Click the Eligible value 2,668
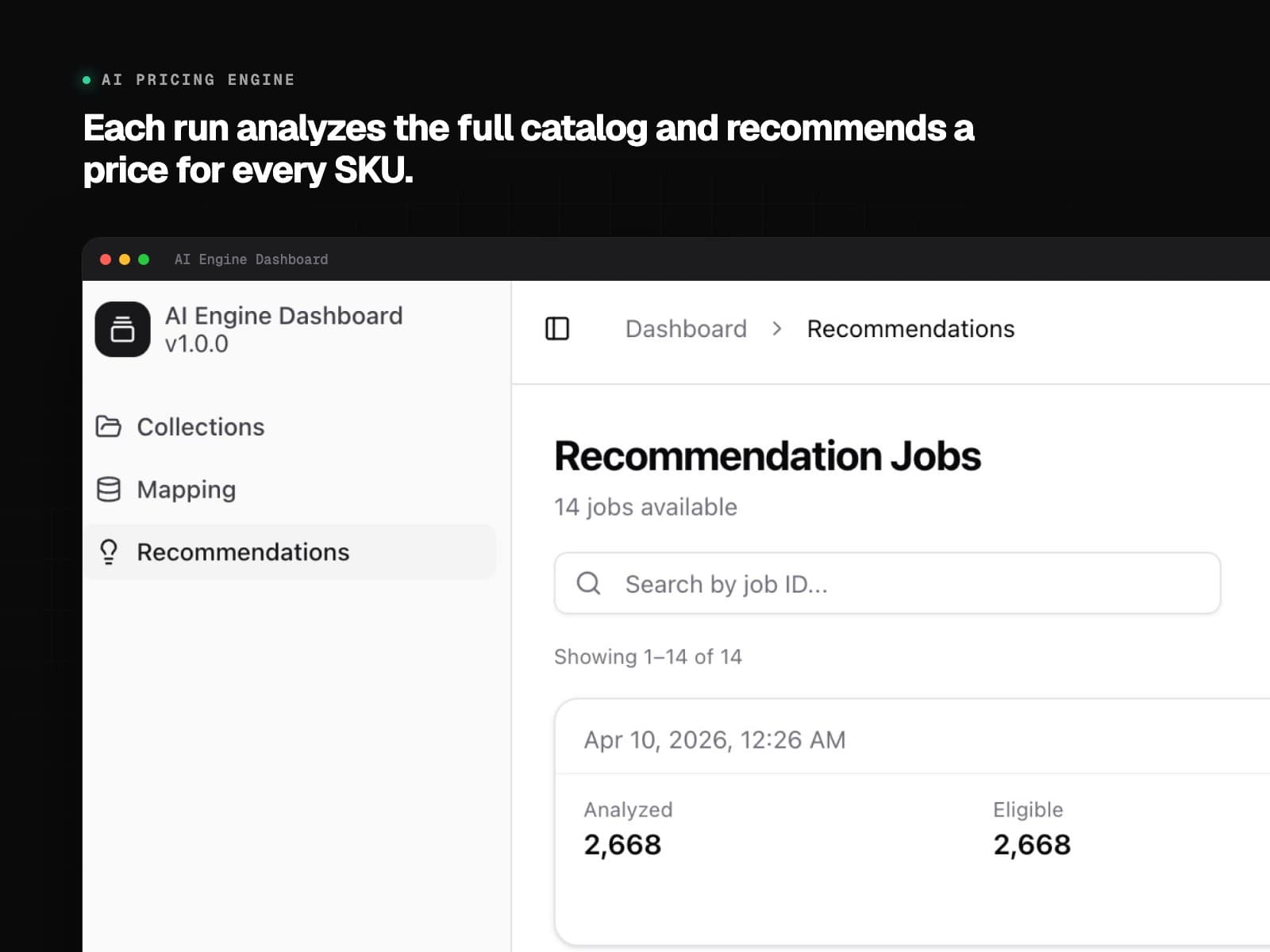This screenshot has height=952, width=1270. coord(1032,845)
